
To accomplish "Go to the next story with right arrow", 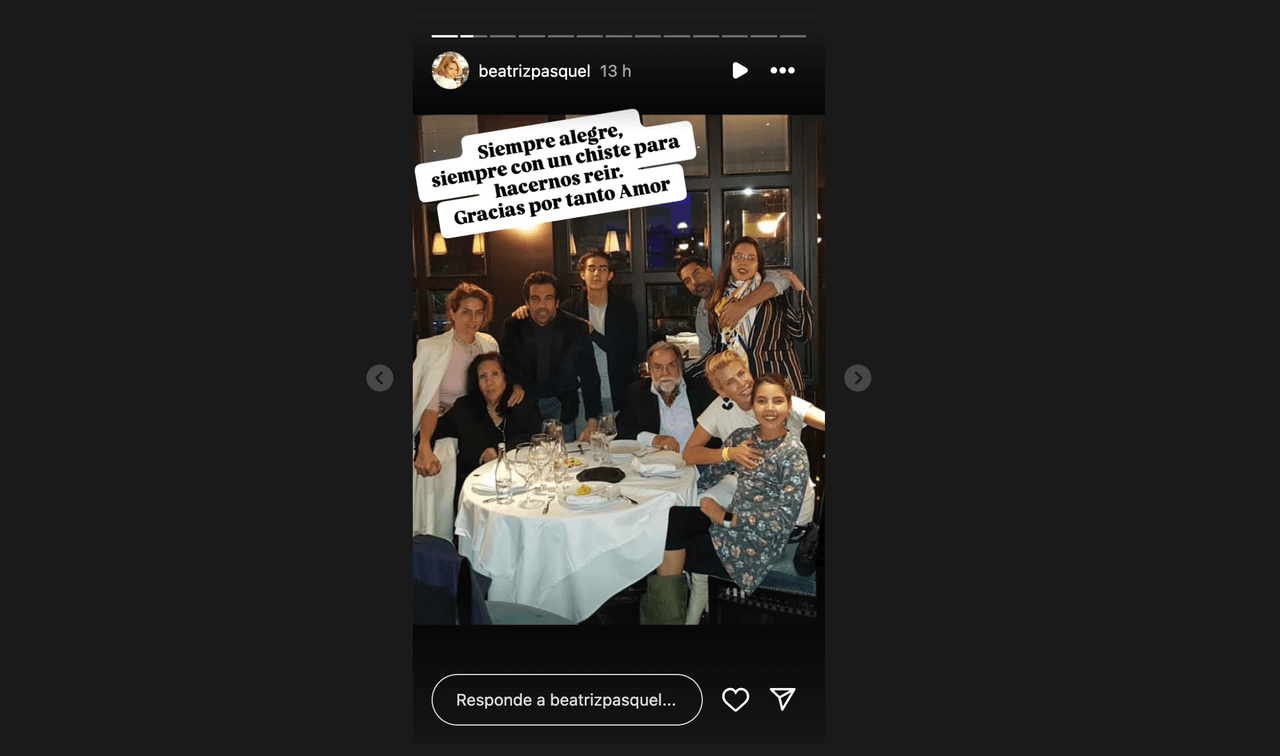I will [x=857, y=378].
